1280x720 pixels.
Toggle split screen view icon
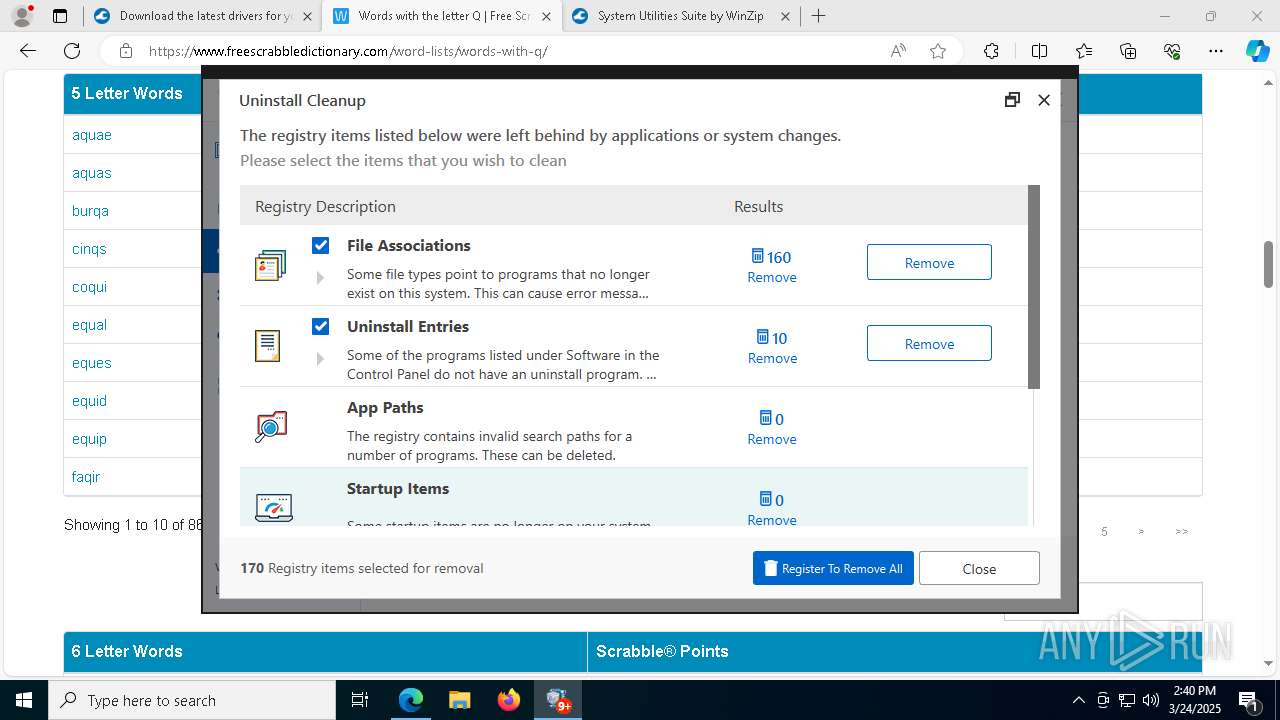(1039, 51)
